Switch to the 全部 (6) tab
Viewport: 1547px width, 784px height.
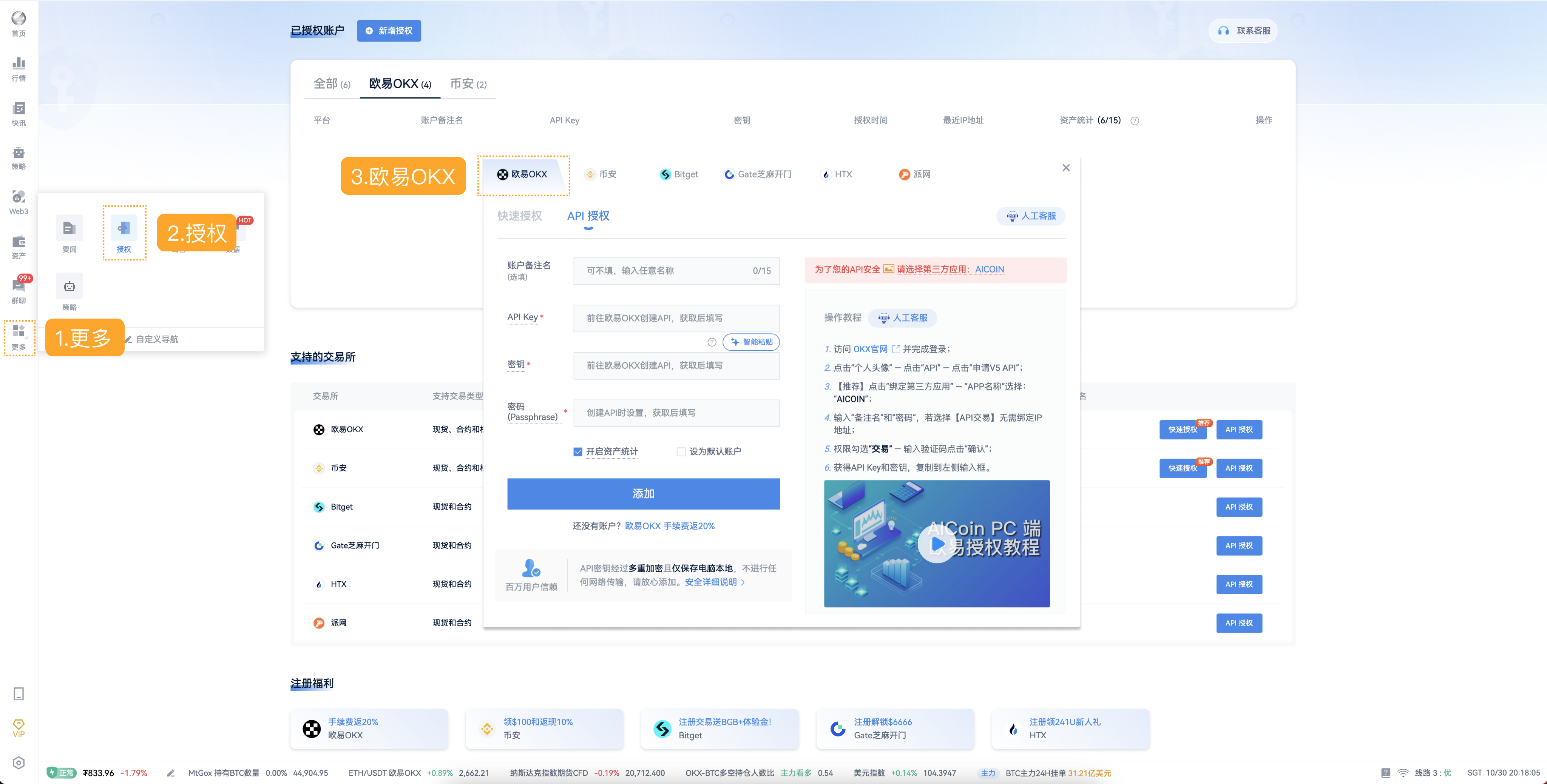(x=332, y=84)
